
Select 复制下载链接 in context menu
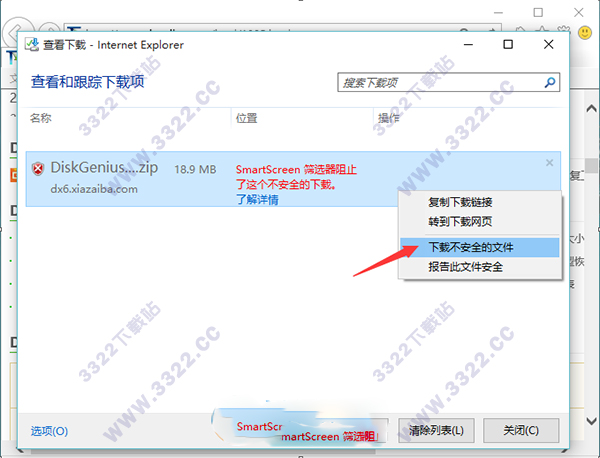[460, 202]
